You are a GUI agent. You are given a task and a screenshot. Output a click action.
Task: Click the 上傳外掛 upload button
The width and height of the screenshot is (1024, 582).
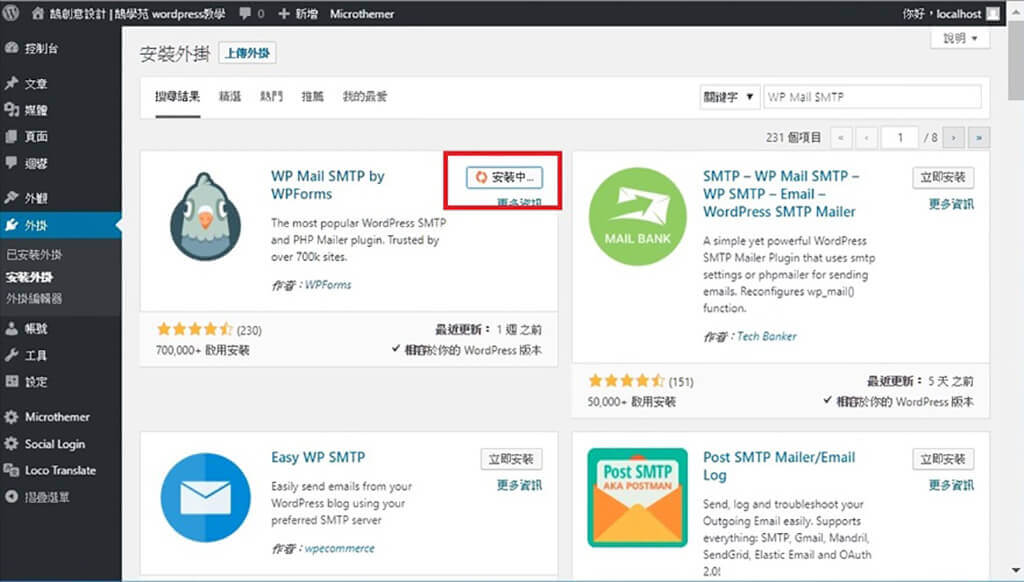247,54
